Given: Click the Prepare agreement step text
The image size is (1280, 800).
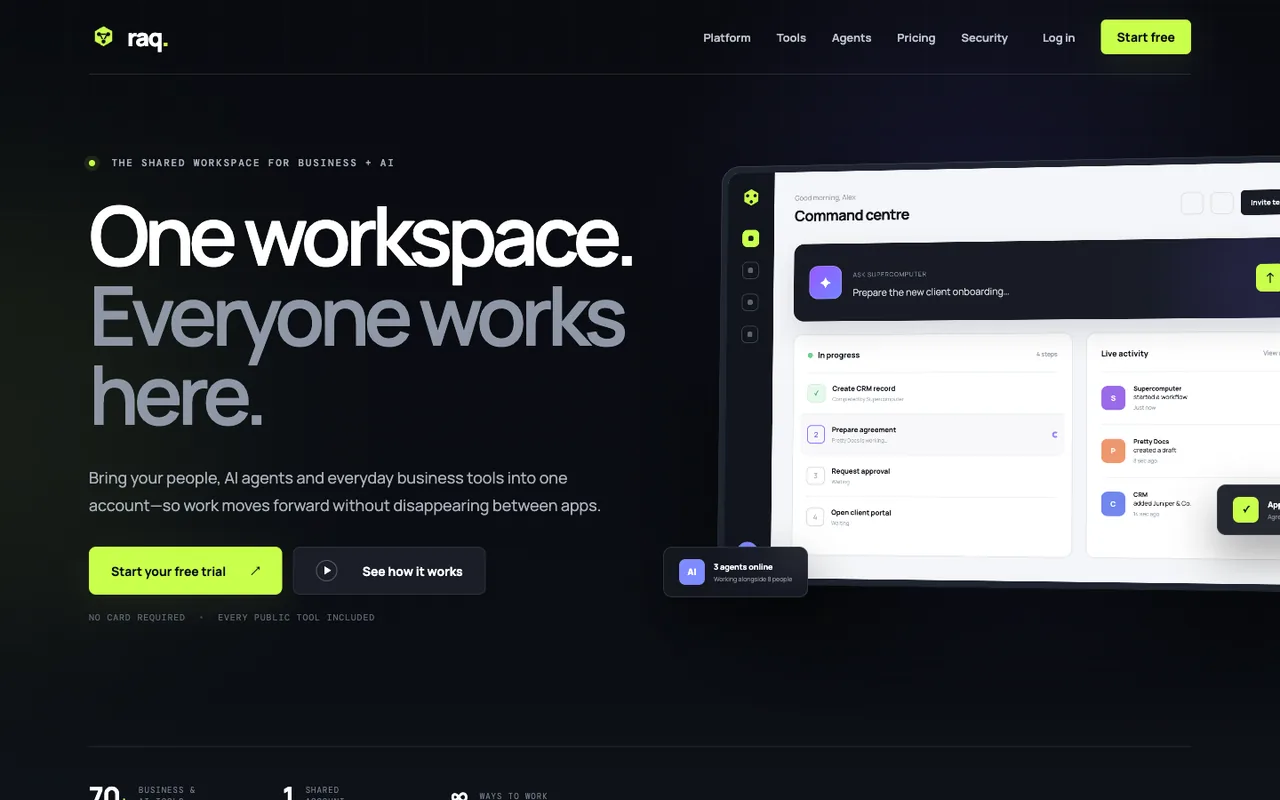Looking at the screenshot, I should 864,430.
